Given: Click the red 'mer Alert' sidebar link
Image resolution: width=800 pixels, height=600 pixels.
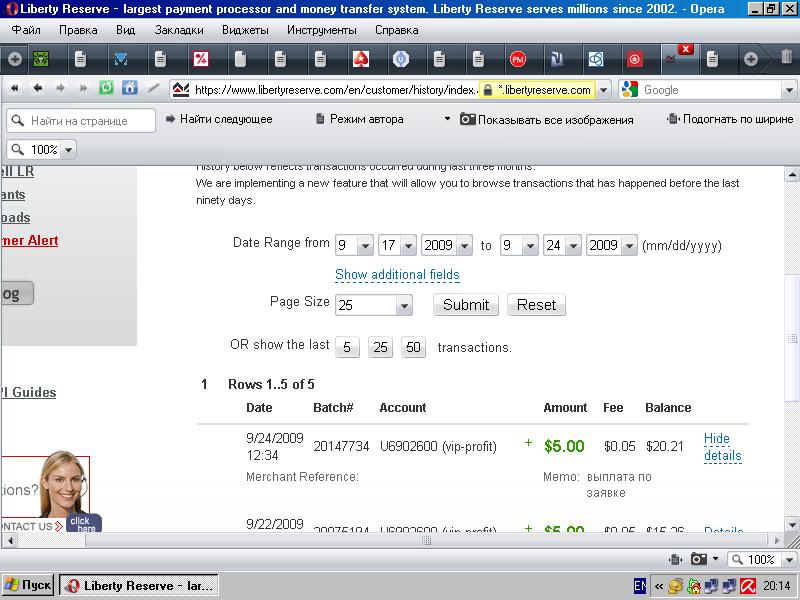Looking at the screenshot, I should 30,240.
